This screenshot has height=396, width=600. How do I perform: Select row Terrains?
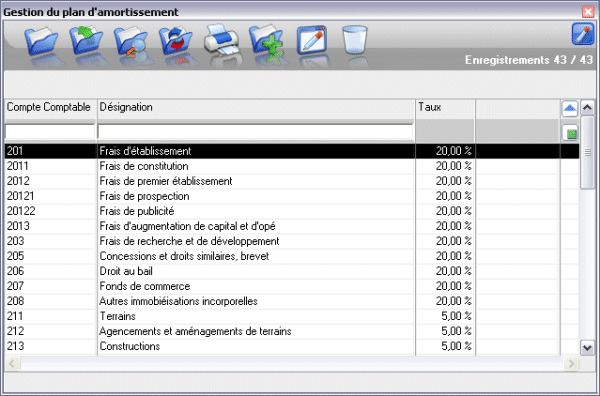(292, 316)
